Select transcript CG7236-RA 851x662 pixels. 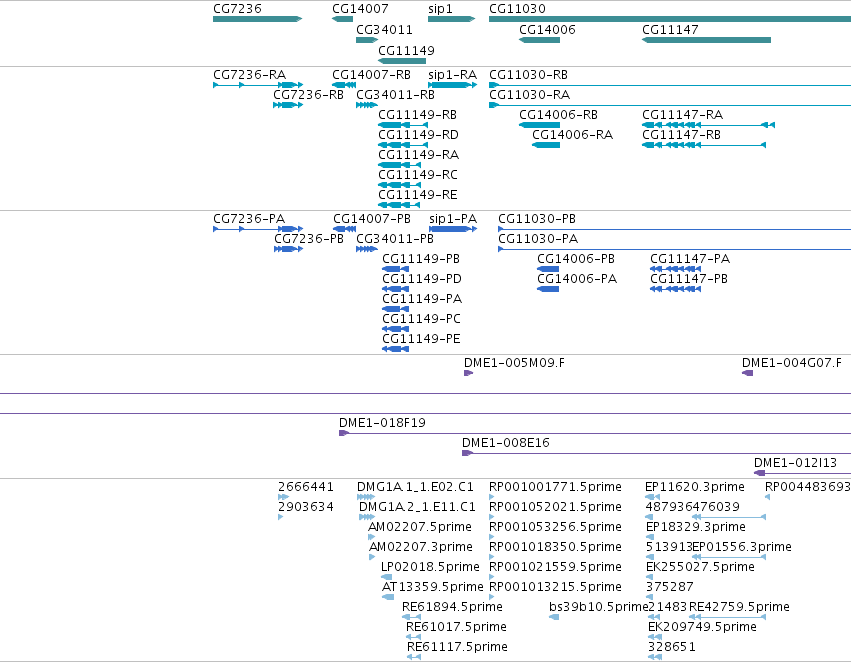[x=258, y=85]
